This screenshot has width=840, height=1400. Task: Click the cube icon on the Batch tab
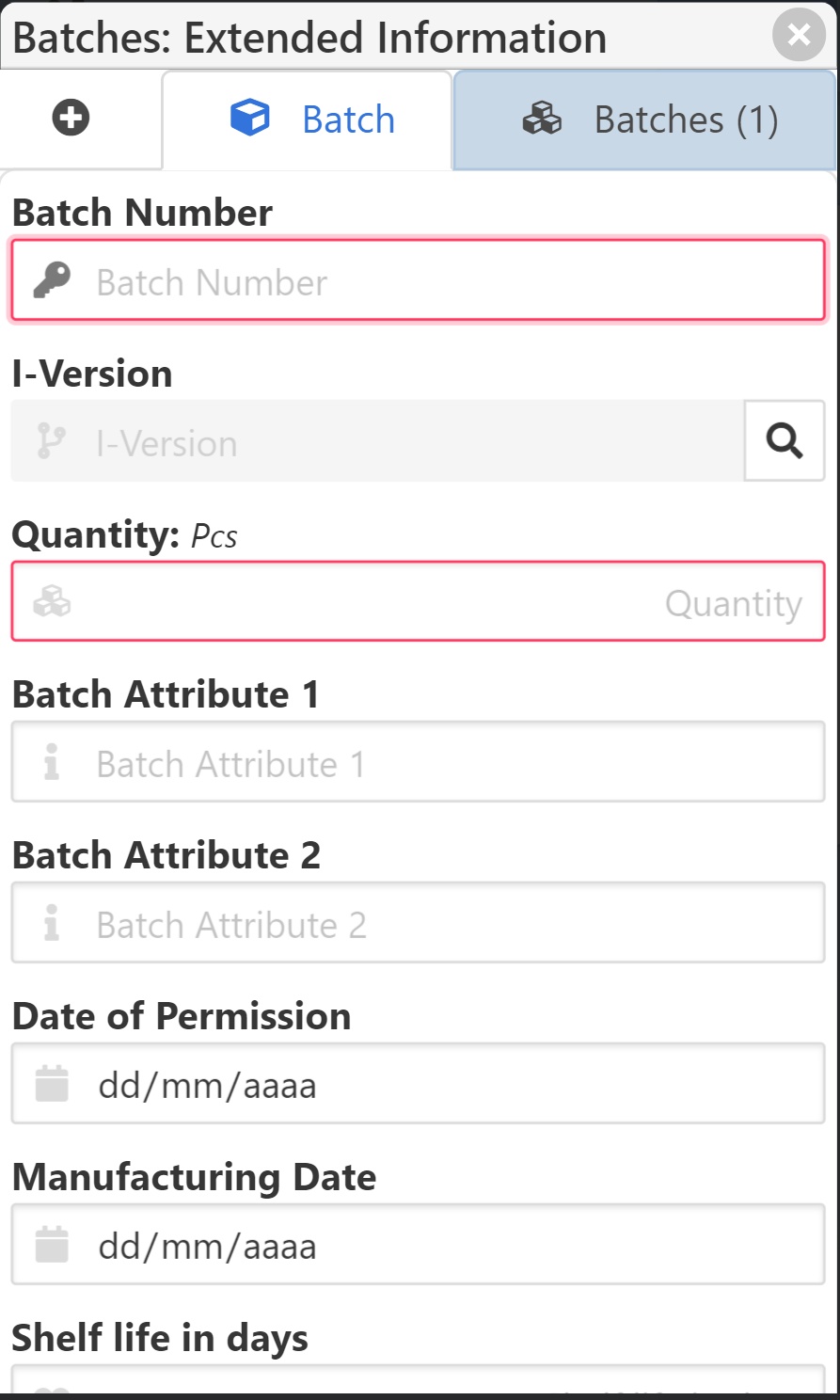[250, 119]
